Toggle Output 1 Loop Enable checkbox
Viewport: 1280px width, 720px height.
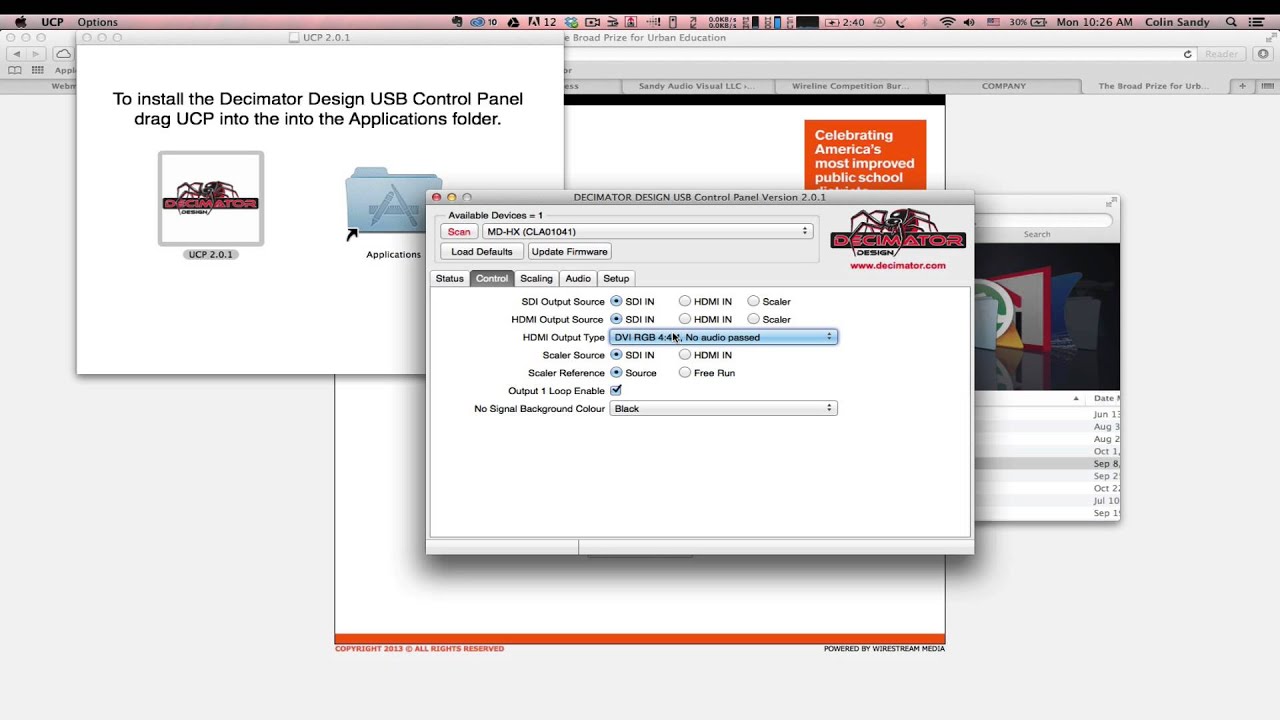[x=616, y=391]
